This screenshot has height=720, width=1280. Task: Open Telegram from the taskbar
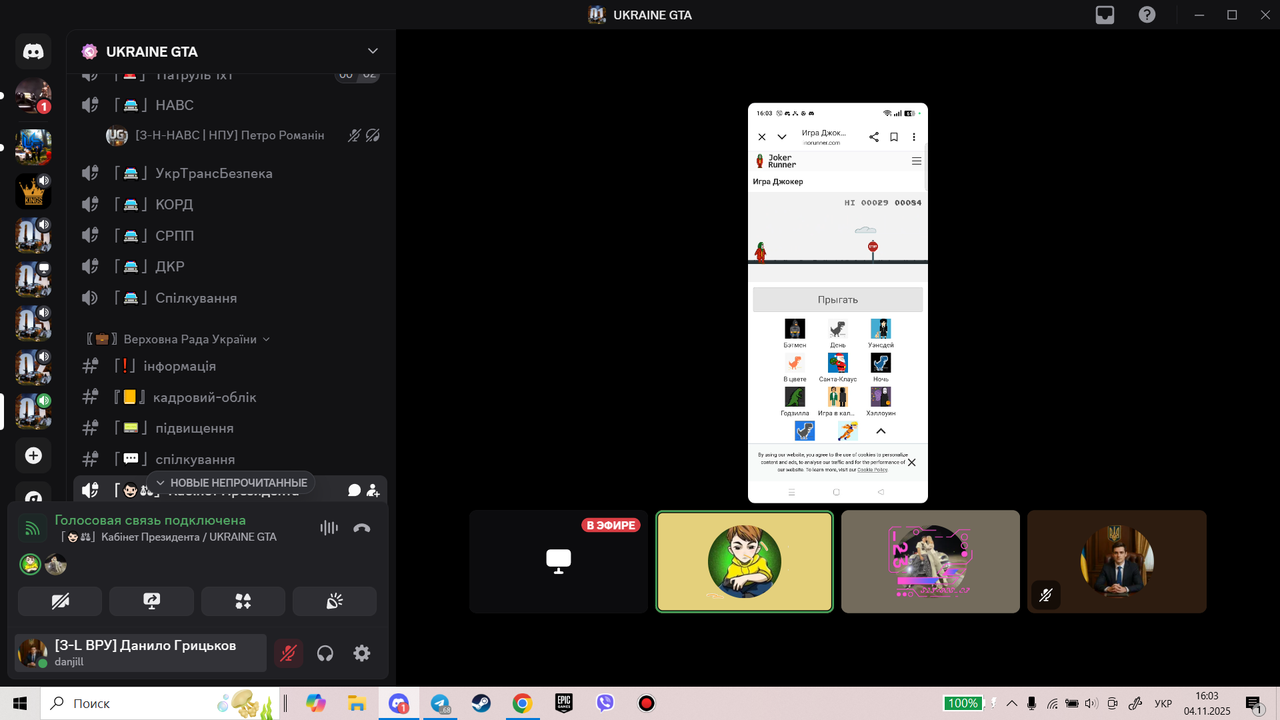coord(440,703)
